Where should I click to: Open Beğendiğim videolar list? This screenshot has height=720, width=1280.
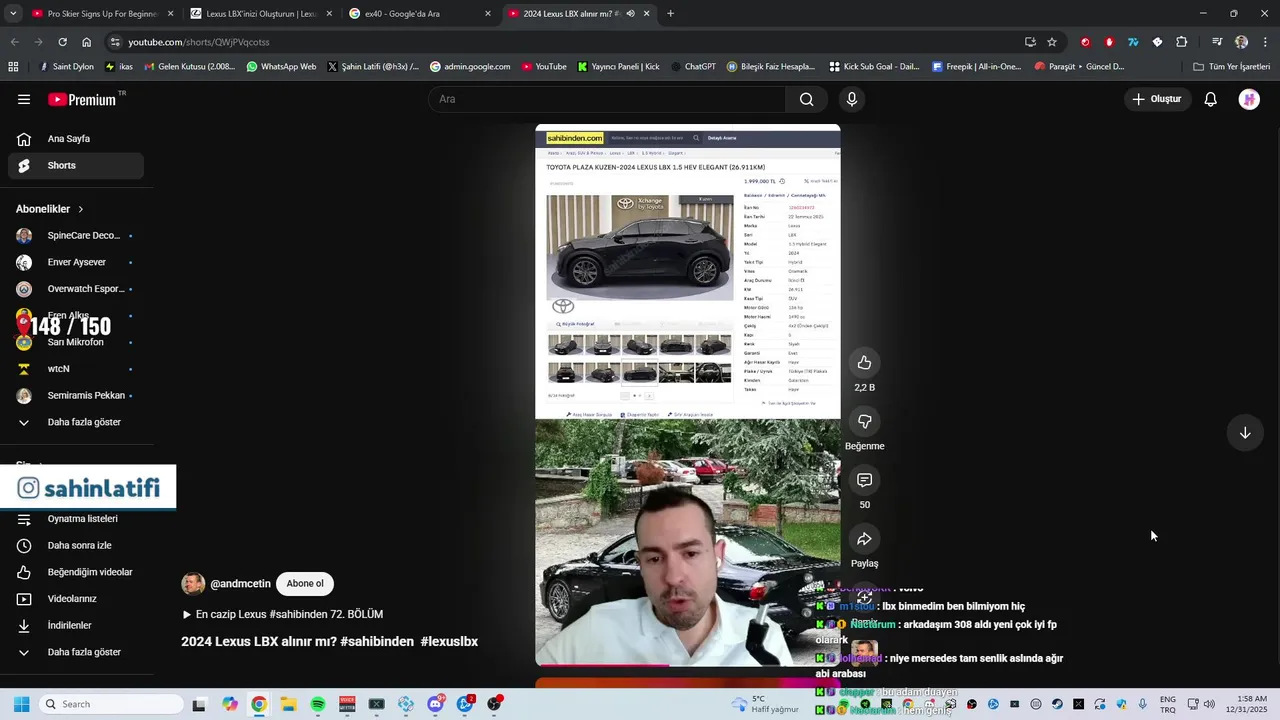tap(76, 572)
